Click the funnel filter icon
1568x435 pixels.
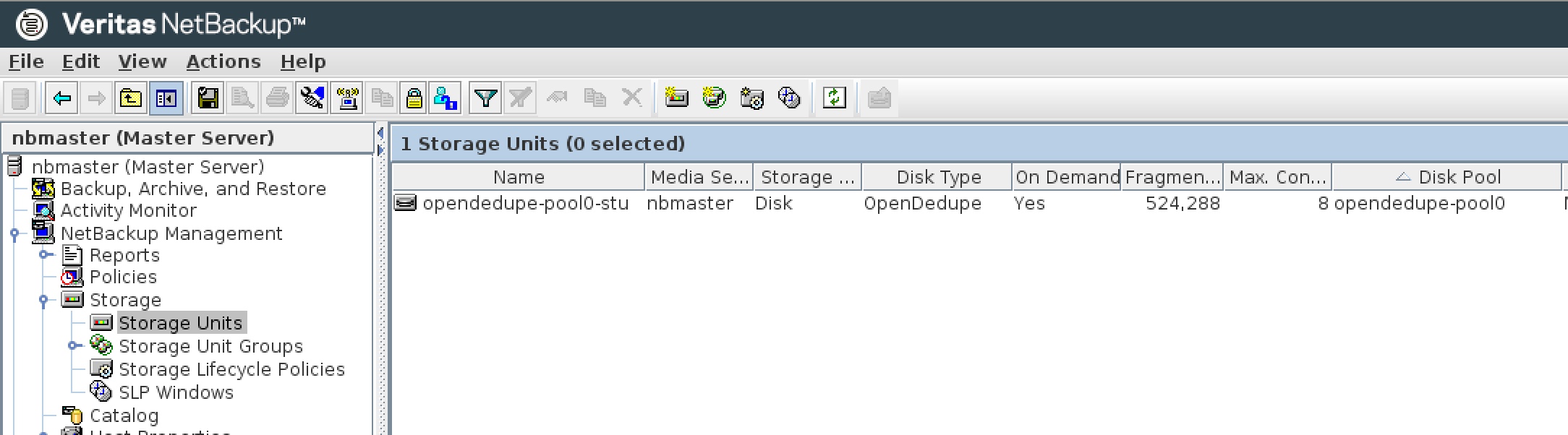pos(485,98)
